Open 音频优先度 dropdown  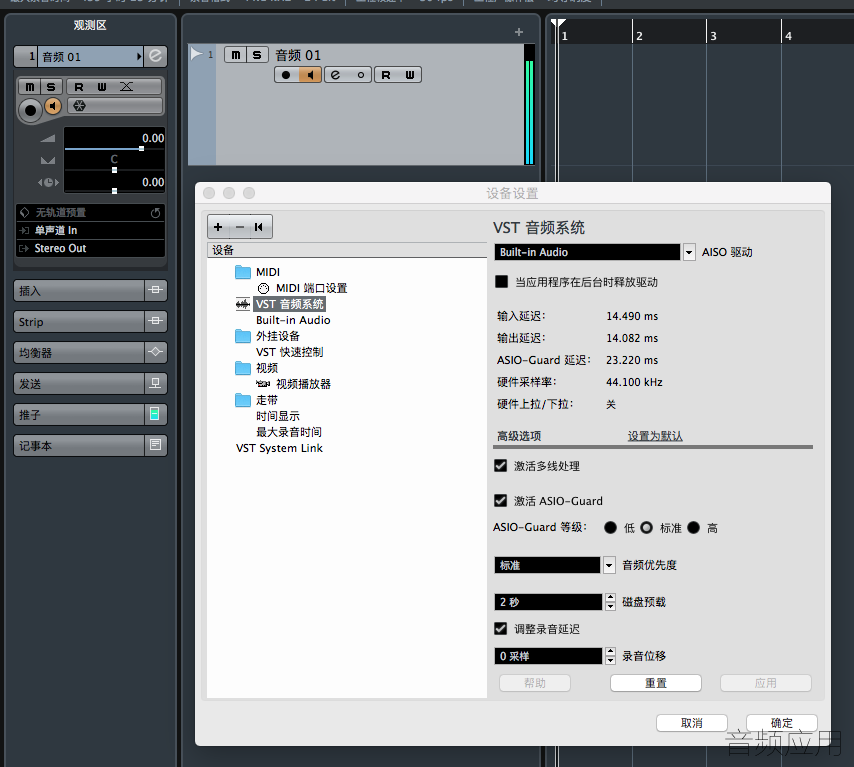609,565
